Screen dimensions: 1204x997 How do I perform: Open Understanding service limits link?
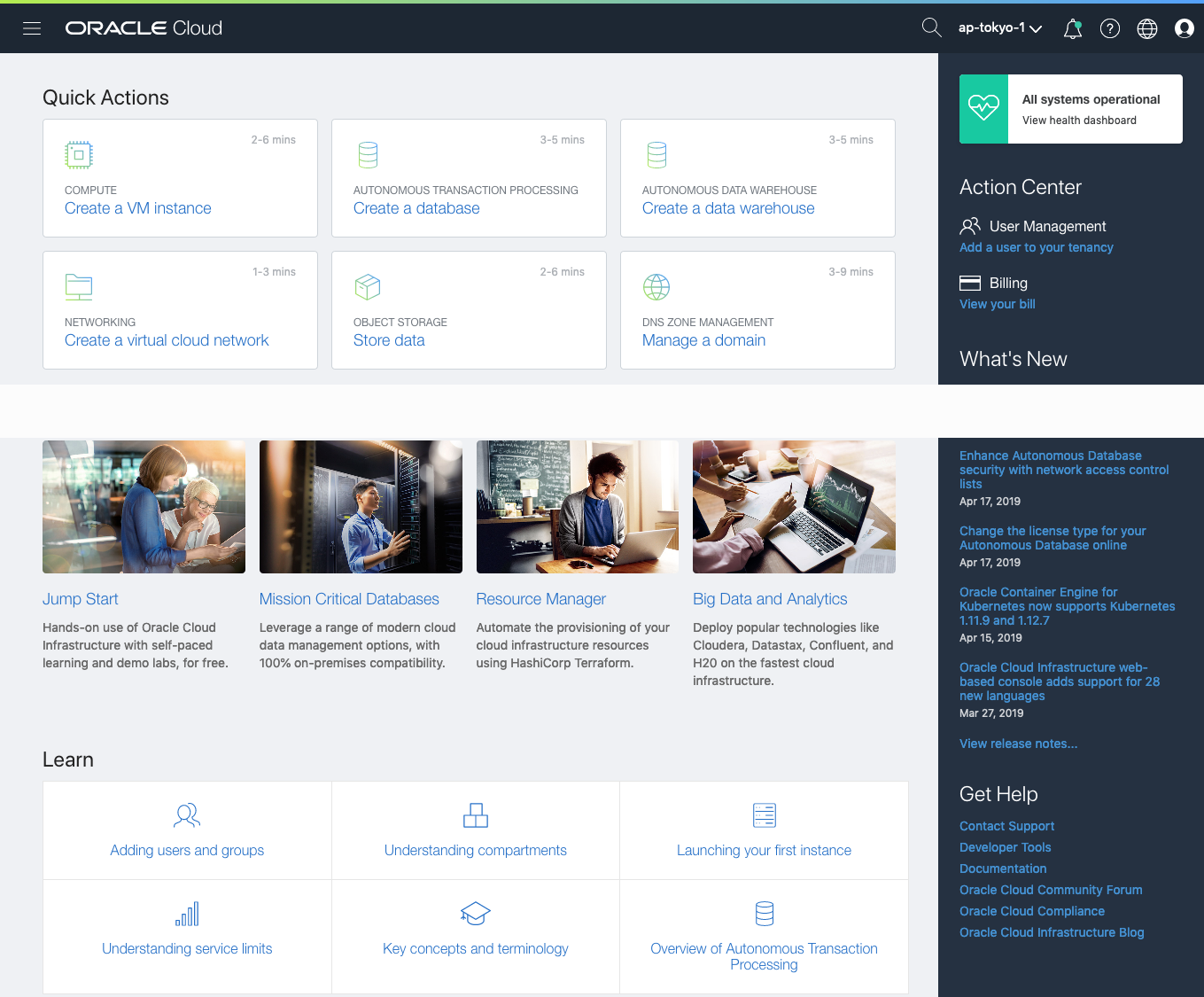tap(187, 948)
